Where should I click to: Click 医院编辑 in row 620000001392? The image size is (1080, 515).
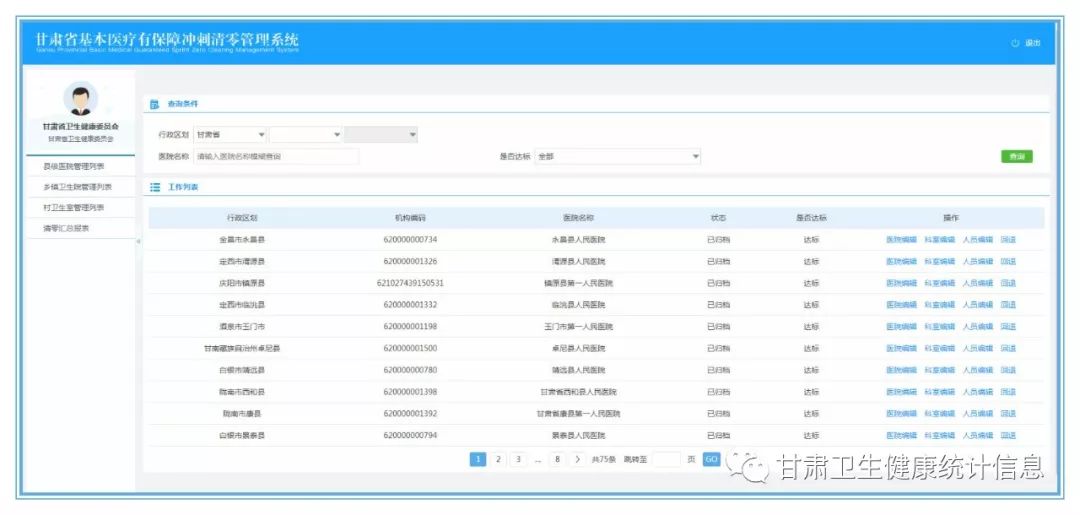(901, 414)
